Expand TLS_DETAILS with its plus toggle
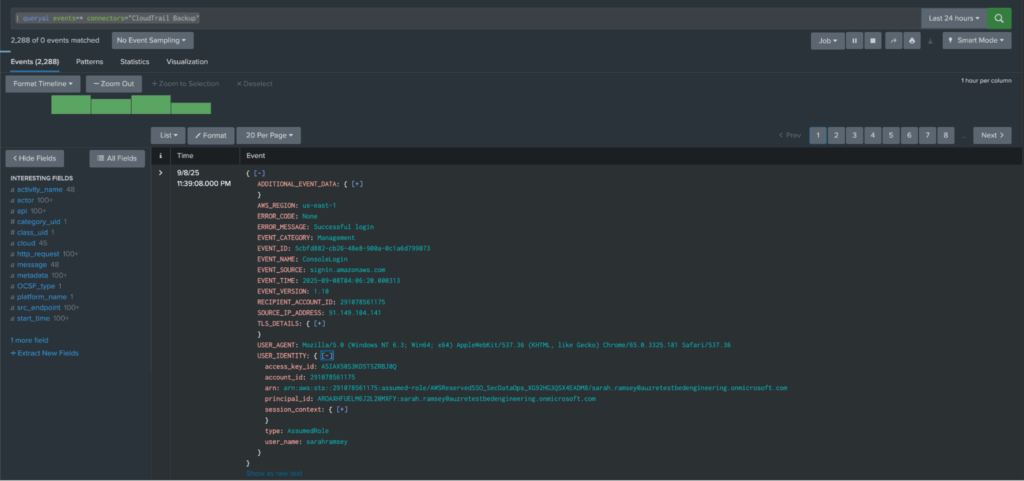The height and width of the screenshot is (481, 1024). [x=319, y=323]
